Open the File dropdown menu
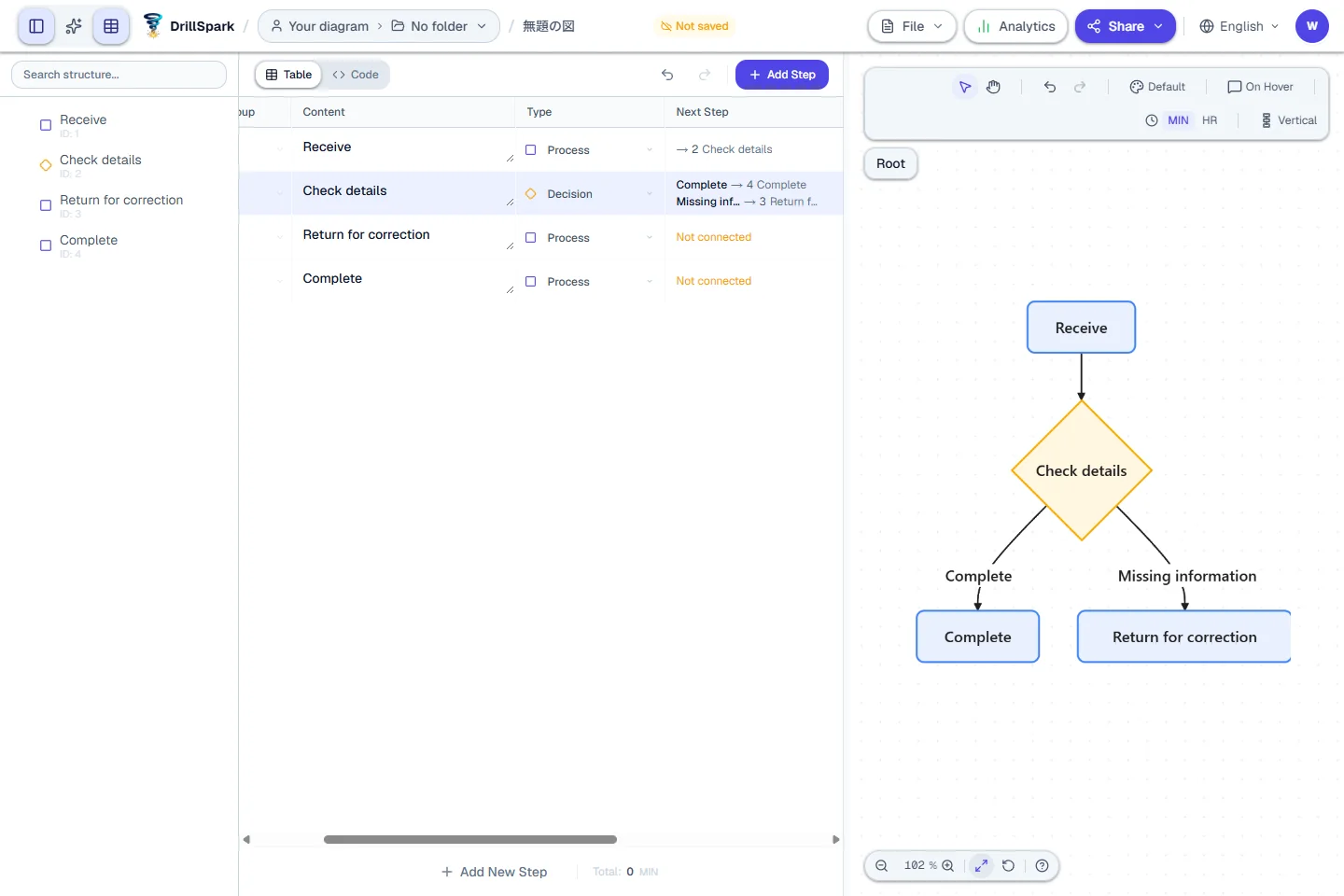The image size is (1344, 896). click(912, 26)
